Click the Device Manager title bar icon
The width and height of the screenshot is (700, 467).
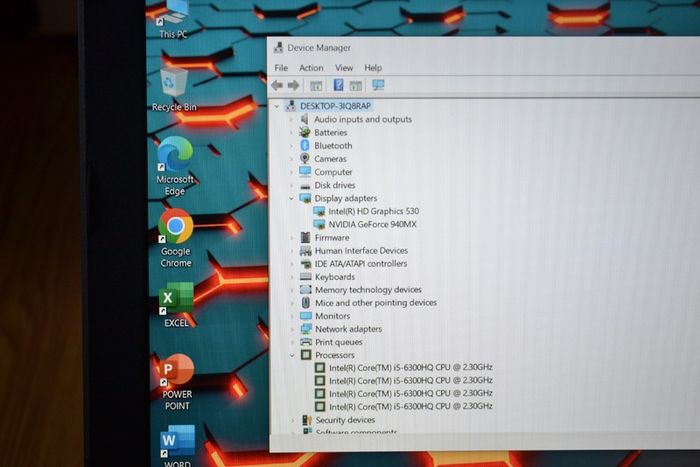point(279,47)
